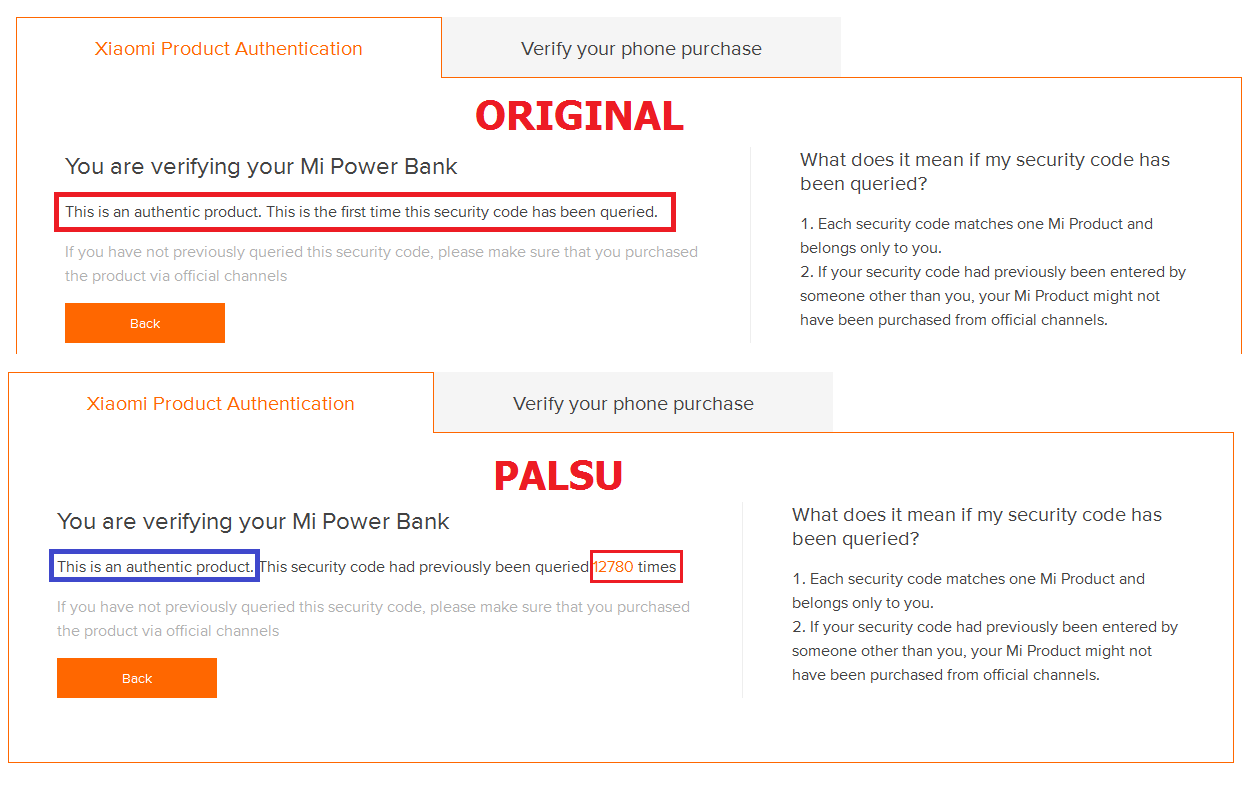This screenshot has width=1254, height=798.
Task: Click the security code FAQ heading in PALSU panel
Action: coord(976,526)
